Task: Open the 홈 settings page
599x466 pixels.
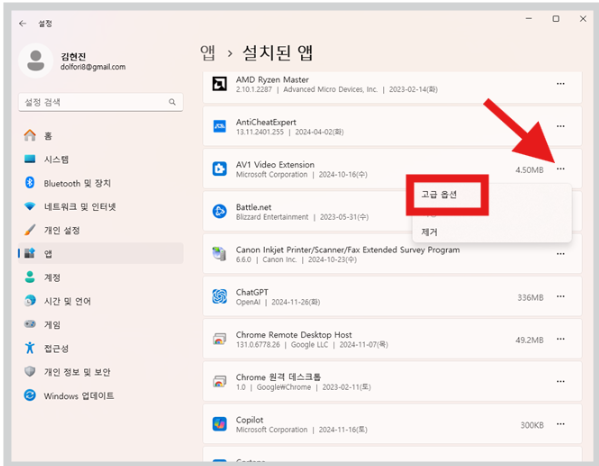Action: click(100, 136)
